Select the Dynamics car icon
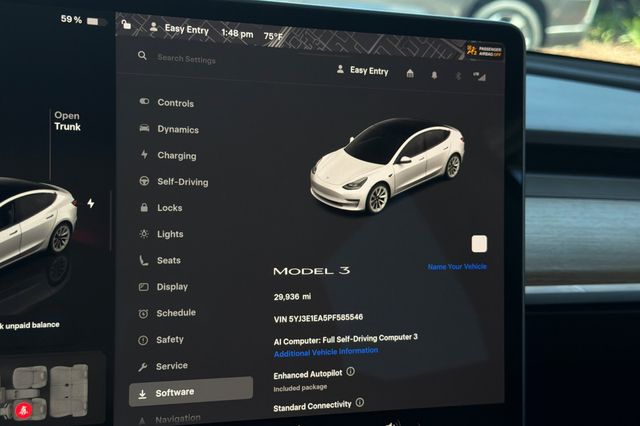640x426 pixels. (144, 129)
